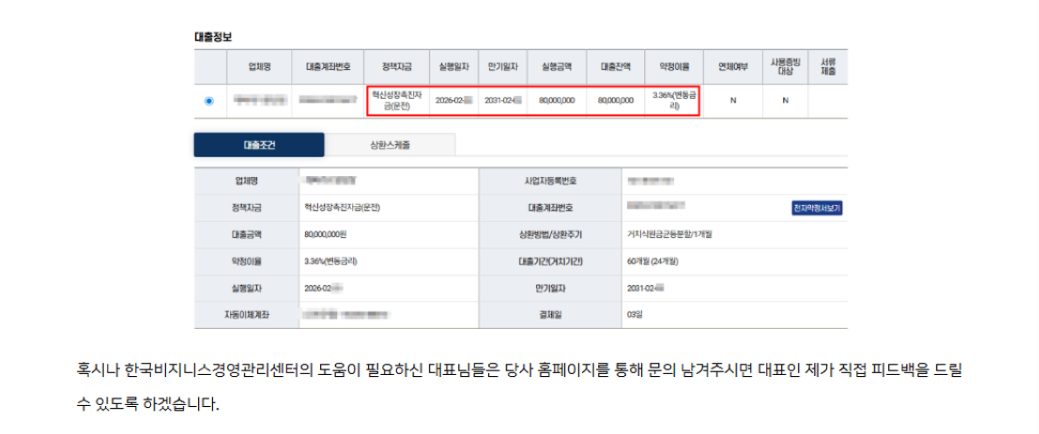Viewport: 1039px width, 434px height.
Task: Click the N value under 사용증빙 대상
Action: 785,101
